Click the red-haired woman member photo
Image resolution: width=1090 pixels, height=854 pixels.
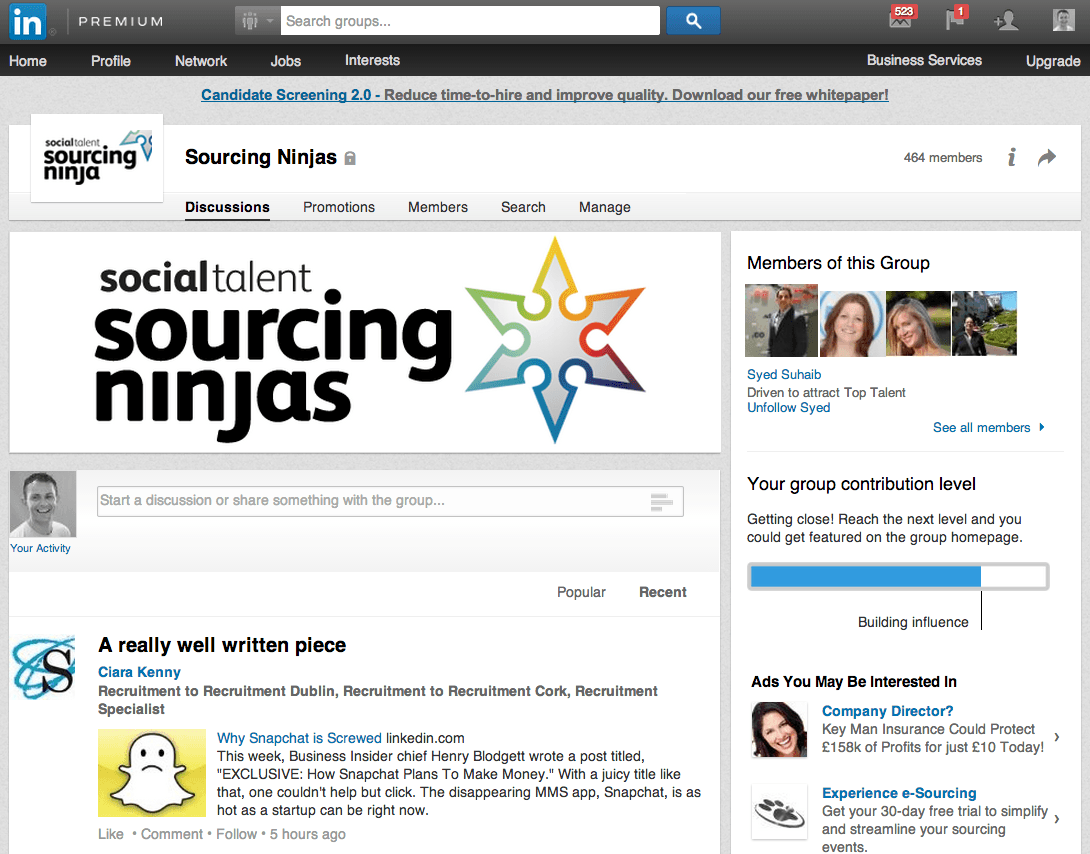852,324
